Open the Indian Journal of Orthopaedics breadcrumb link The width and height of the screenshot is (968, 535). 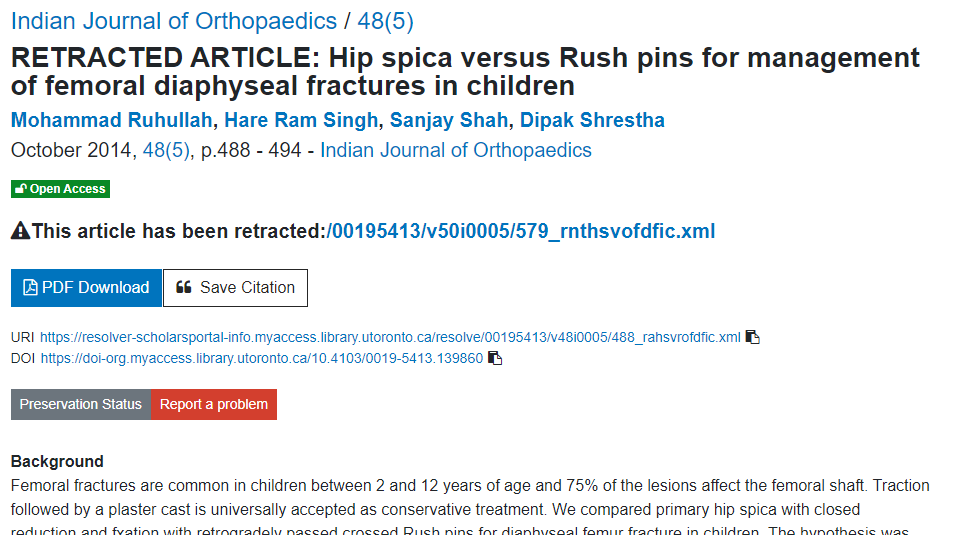[174, 21]
